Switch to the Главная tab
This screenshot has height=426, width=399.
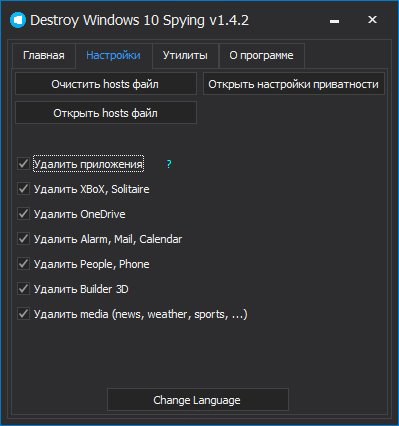(x=44, y=55)
